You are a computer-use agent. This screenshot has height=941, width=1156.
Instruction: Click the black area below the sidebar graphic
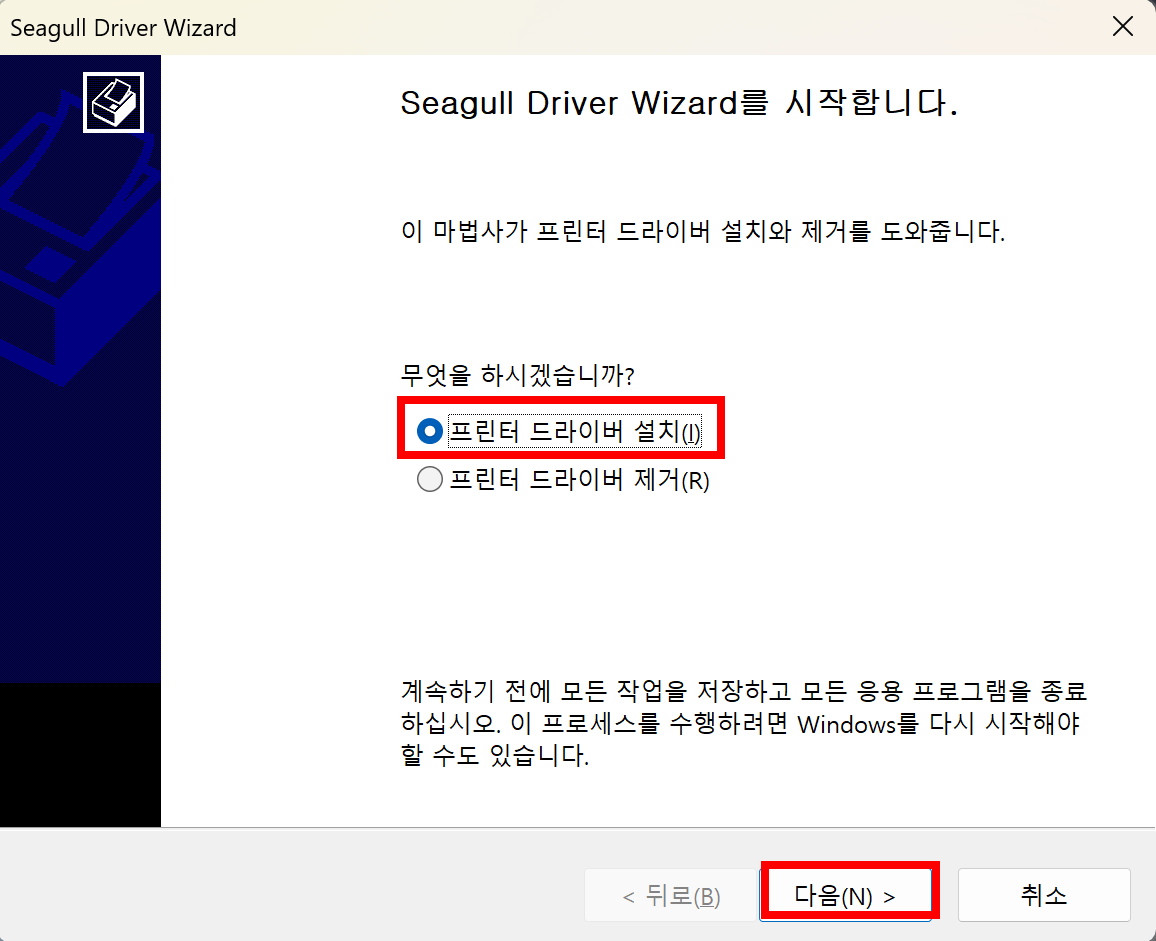point(80,754)
